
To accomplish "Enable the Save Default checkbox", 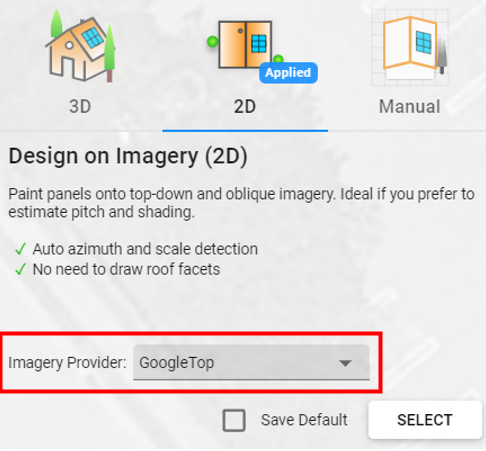I will [234, 420].
